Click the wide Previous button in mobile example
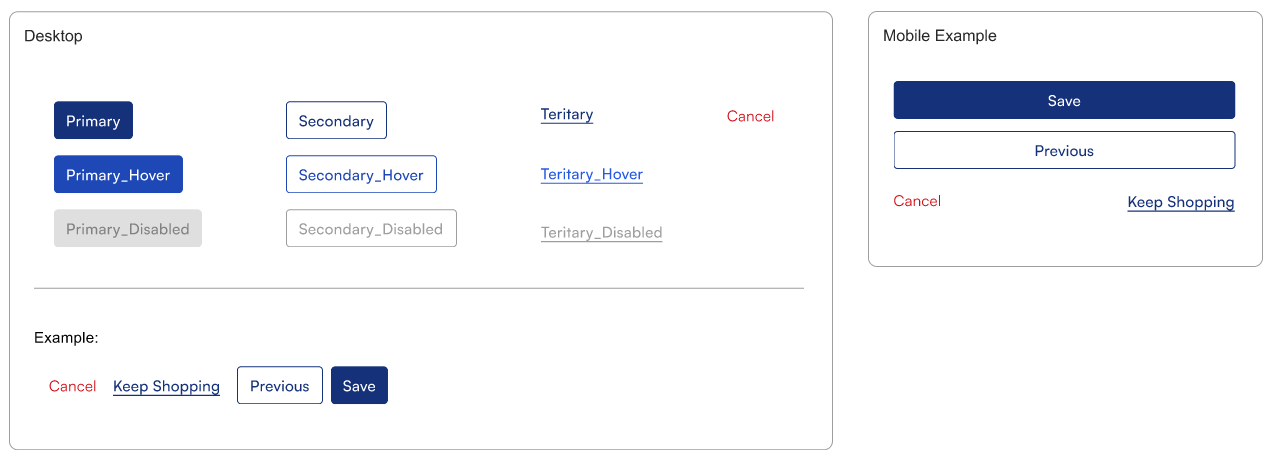The width and height of the screenshot is (1275, 464). coord(1064,150)
